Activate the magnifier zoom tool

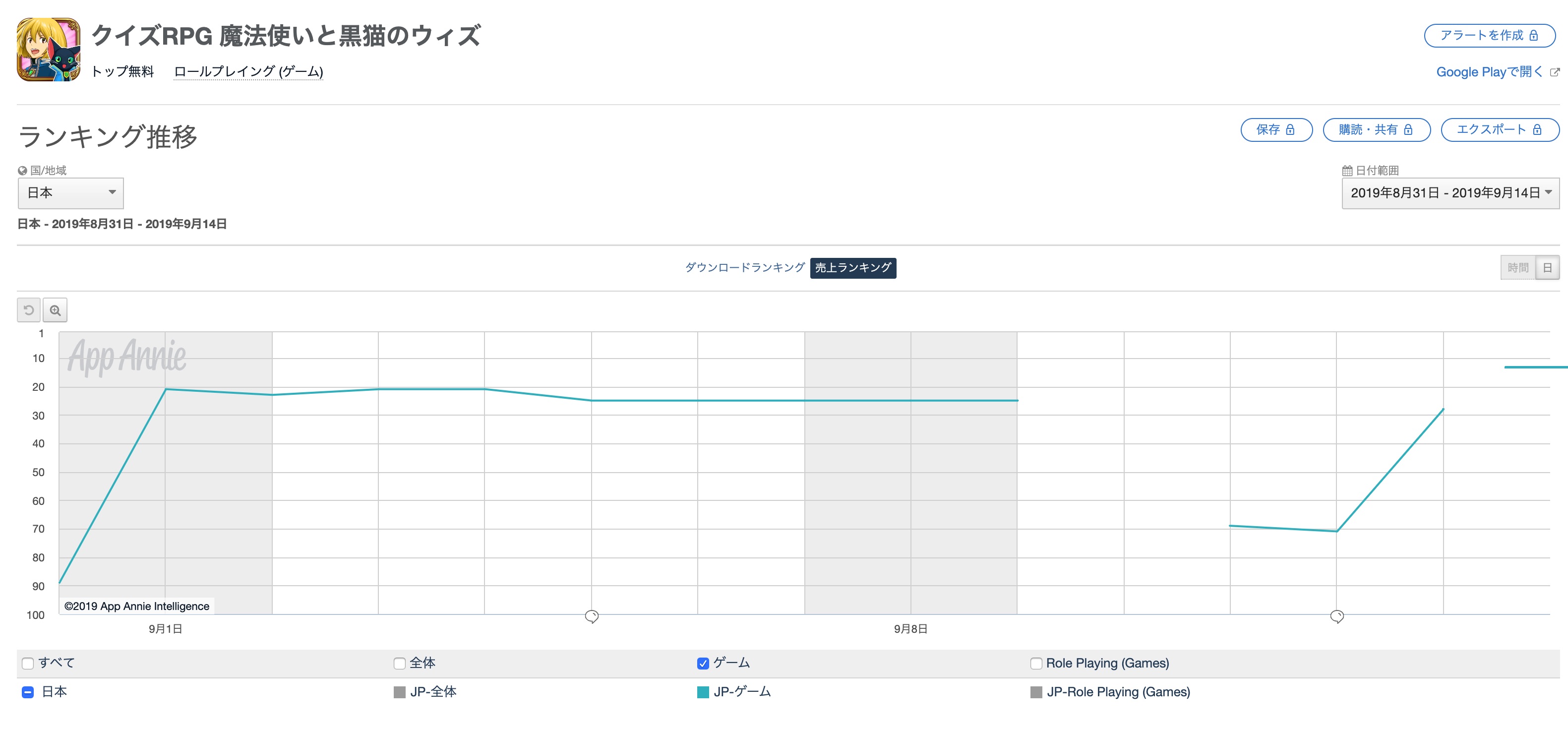pyautogui.click(x=56, y=310)
